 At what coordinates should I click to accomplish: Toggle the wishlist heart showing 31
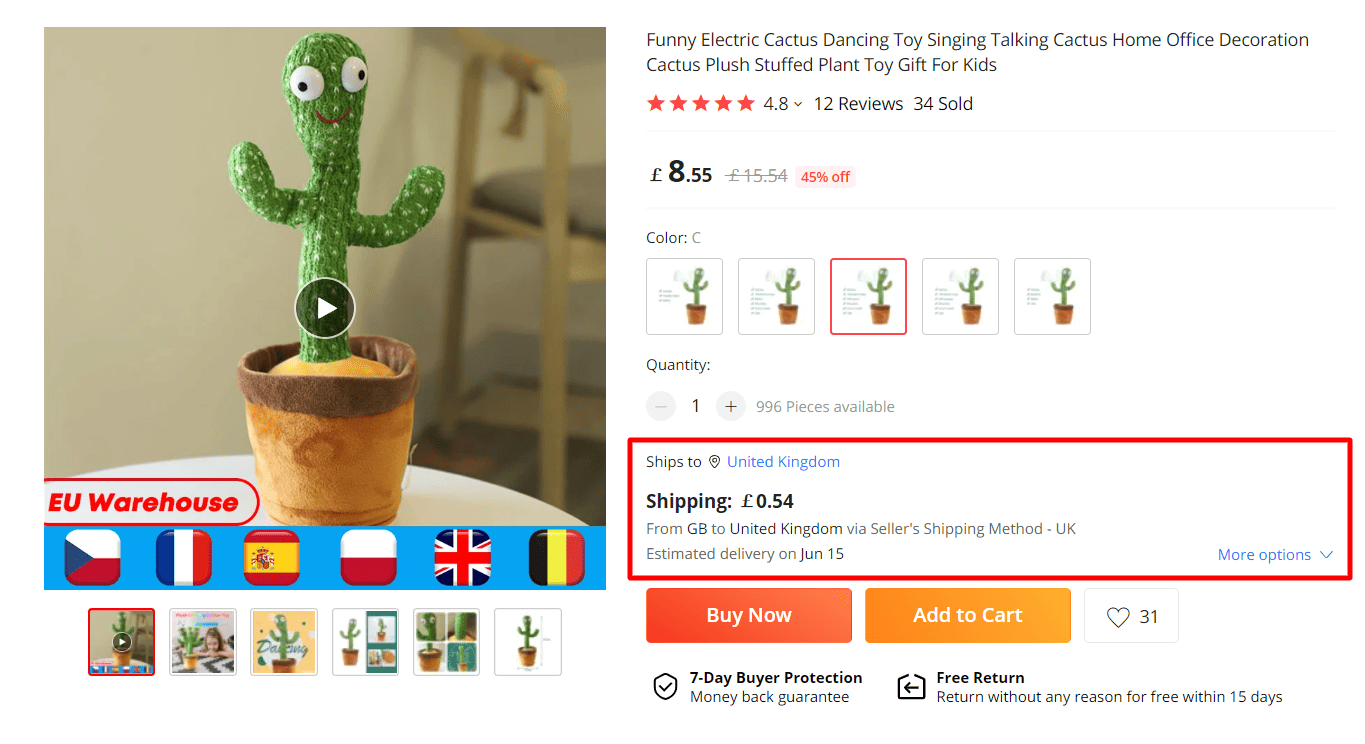pos(1131,615)
